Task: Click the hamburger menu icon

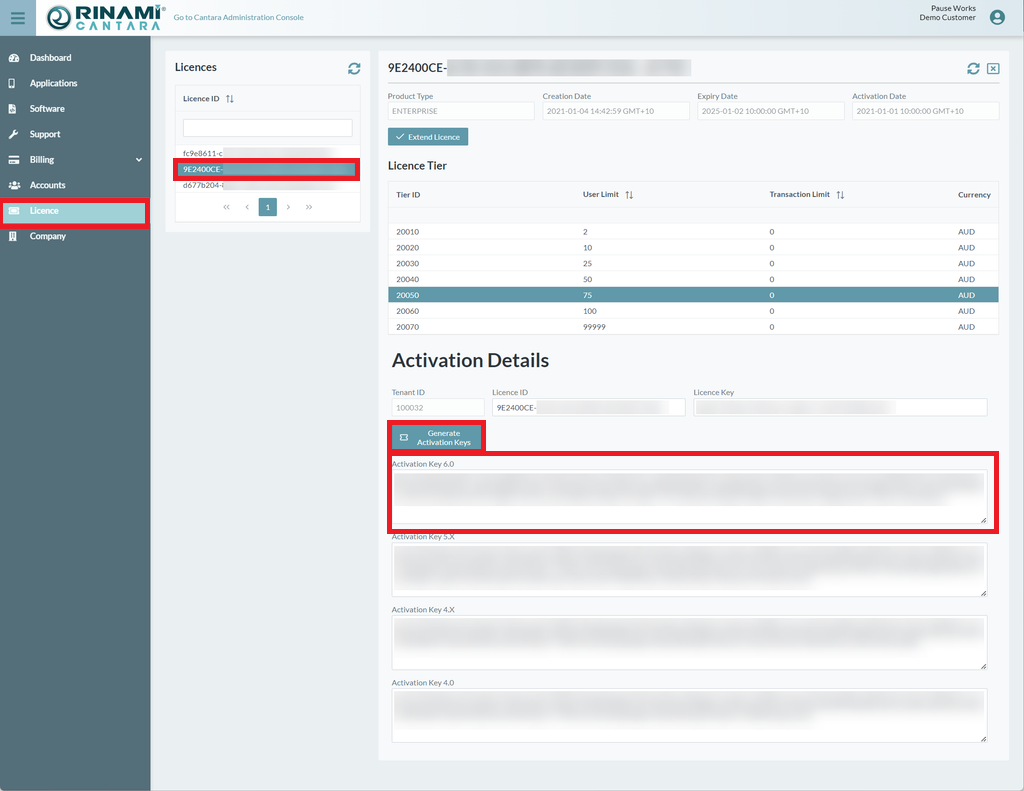Action: pos(18,18)
